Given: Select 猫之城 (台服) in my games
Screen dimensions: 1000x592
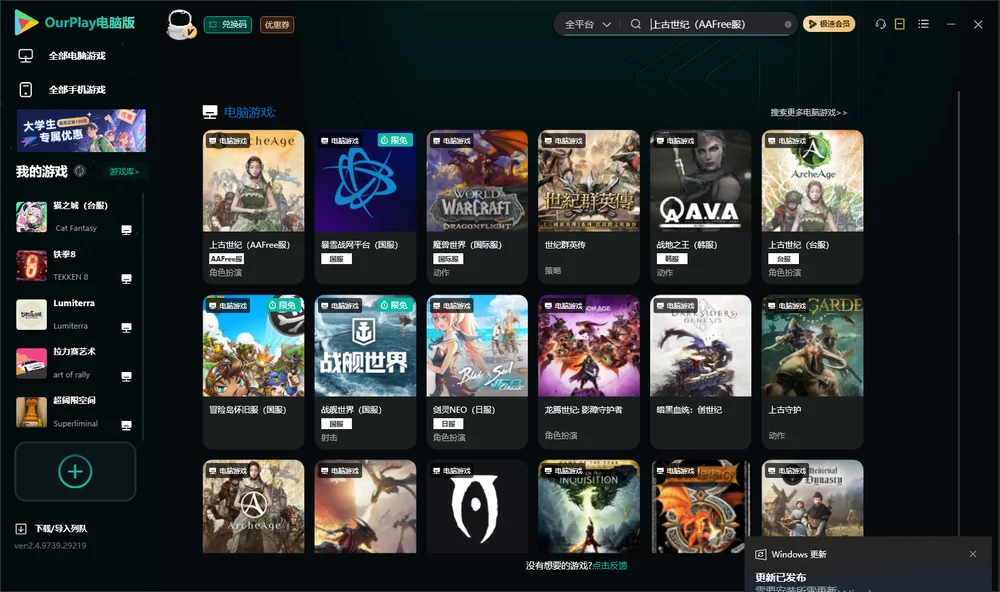Looking at the screenshot, I should pyautogui.click(x=77, y=217).
